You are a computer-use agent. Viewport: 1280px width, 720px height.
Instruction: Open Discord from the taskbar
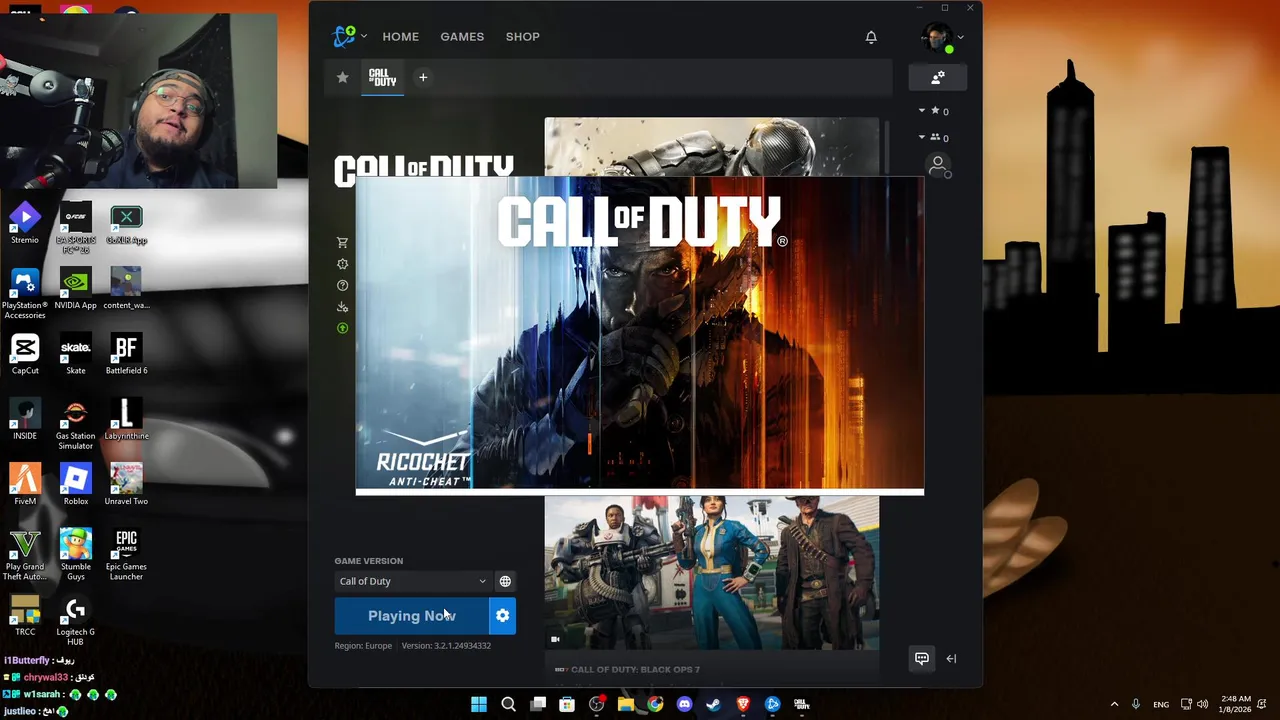pos(684,704)
